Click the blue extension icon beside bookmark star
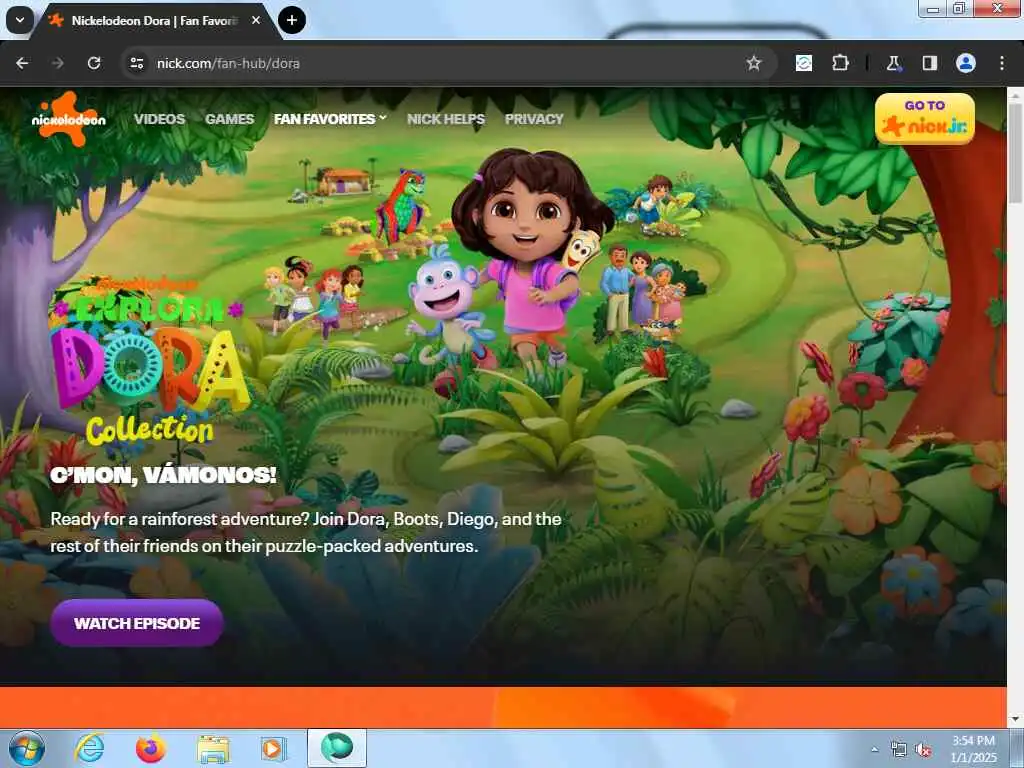This screenshot has width=1024, height=768. pos(804,63)
